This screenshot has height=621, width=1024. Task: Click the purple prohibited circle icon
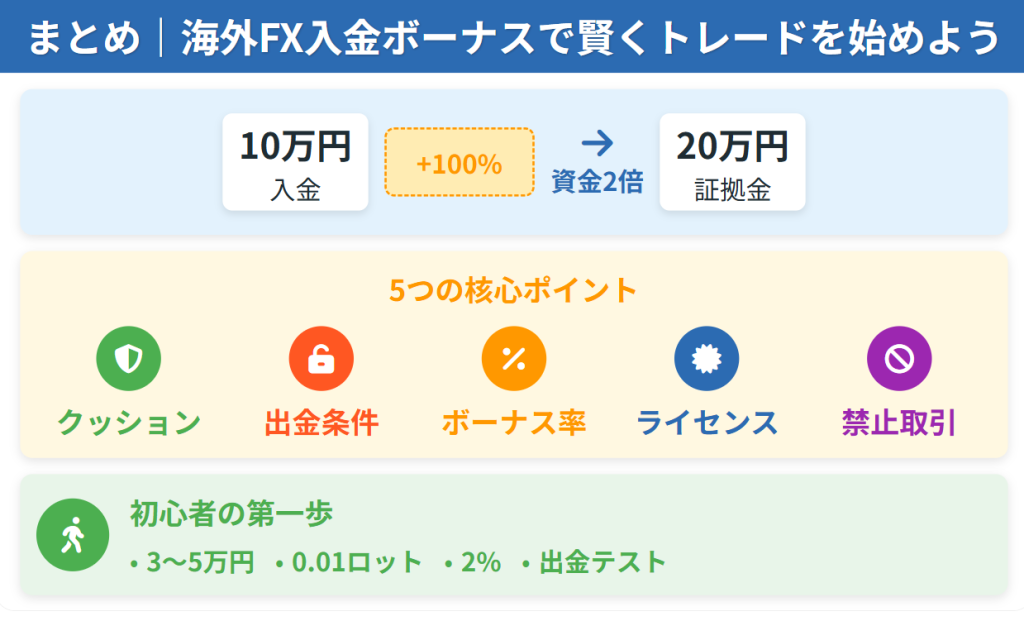coord(899,358)
